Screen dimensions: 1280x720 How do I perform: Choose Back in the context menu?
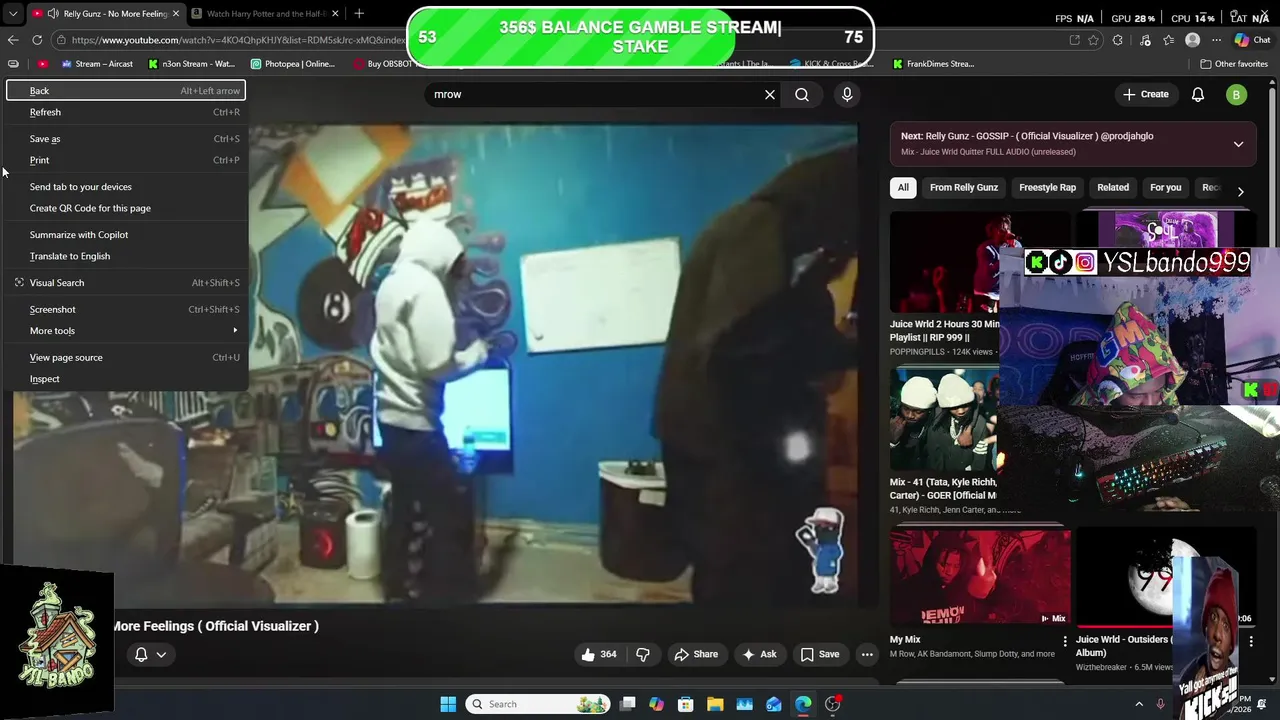125,91
